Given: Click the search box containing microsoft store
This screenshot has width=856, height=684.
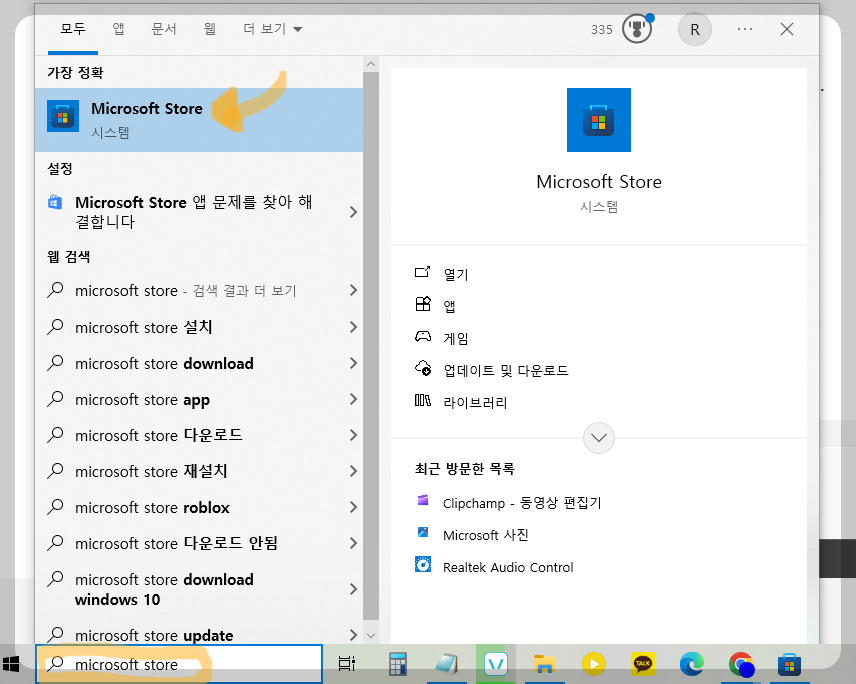Looking at the screenshot, I should coord(179,664).
